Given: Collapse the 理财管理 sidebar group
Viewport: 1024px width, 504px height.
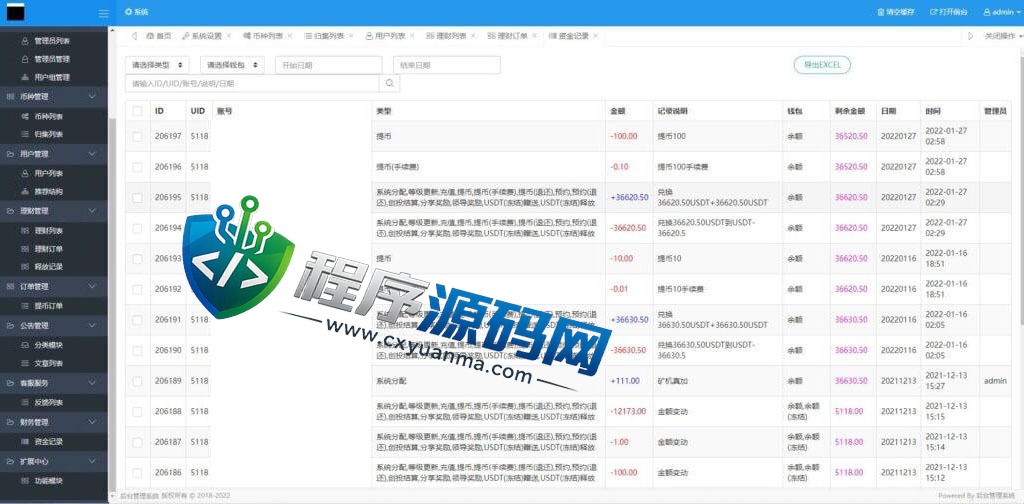Looking at the screenshot, I should click(54, 211).
